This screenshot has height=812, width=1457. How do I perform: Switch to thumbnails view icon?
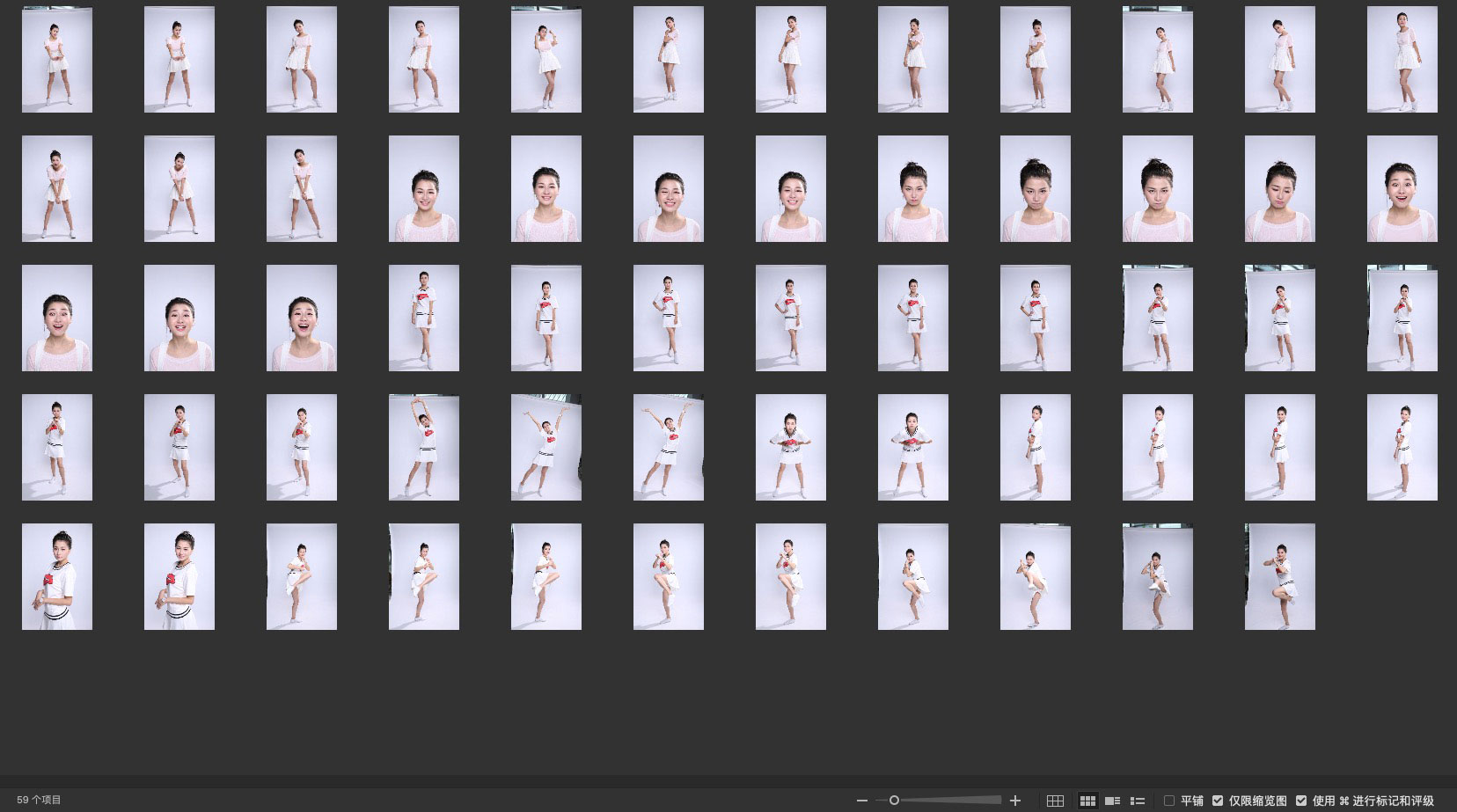point(1087,801)
